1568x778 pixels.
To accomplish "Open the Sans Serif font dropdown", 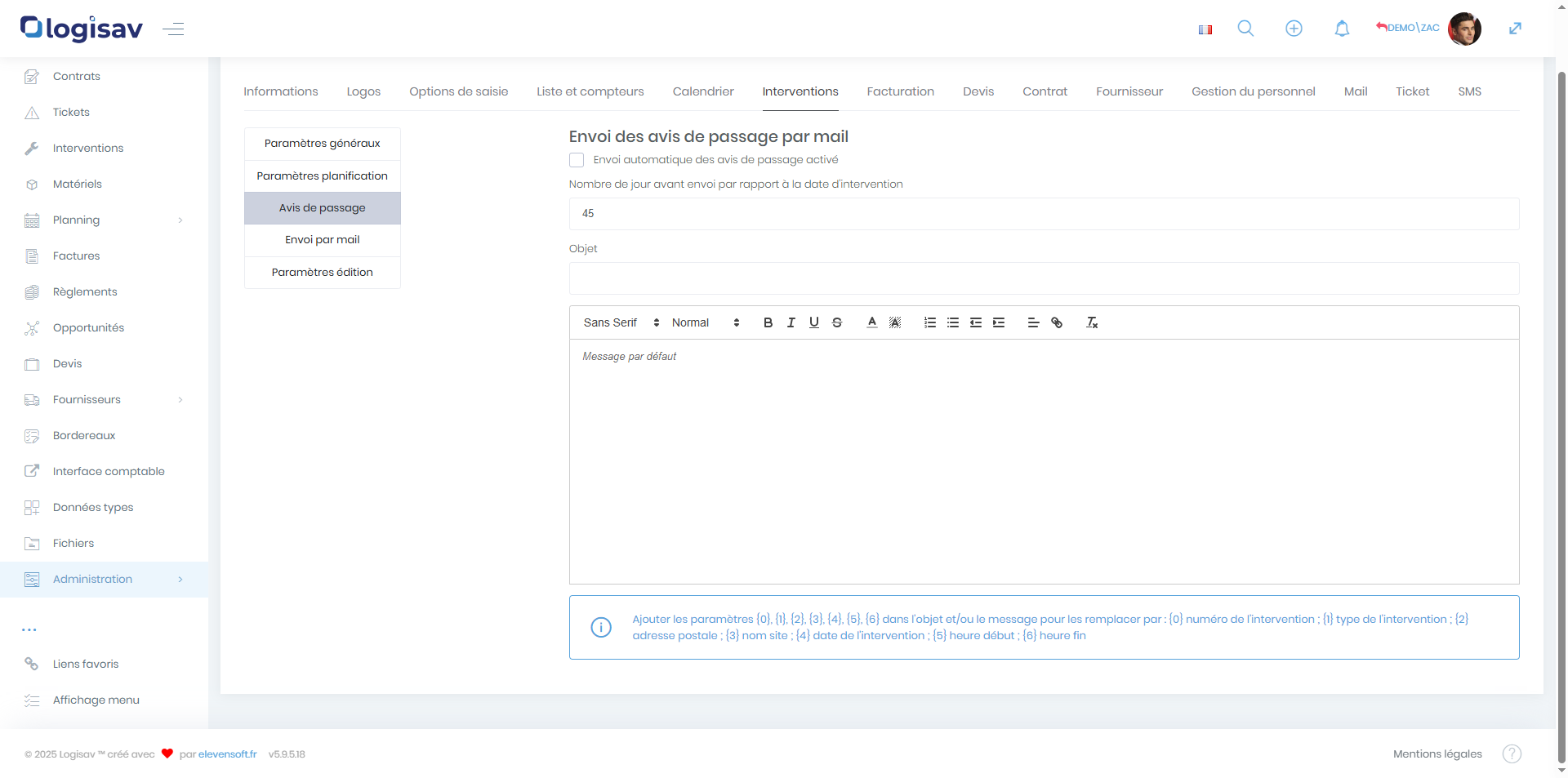I will pos(621,322).
